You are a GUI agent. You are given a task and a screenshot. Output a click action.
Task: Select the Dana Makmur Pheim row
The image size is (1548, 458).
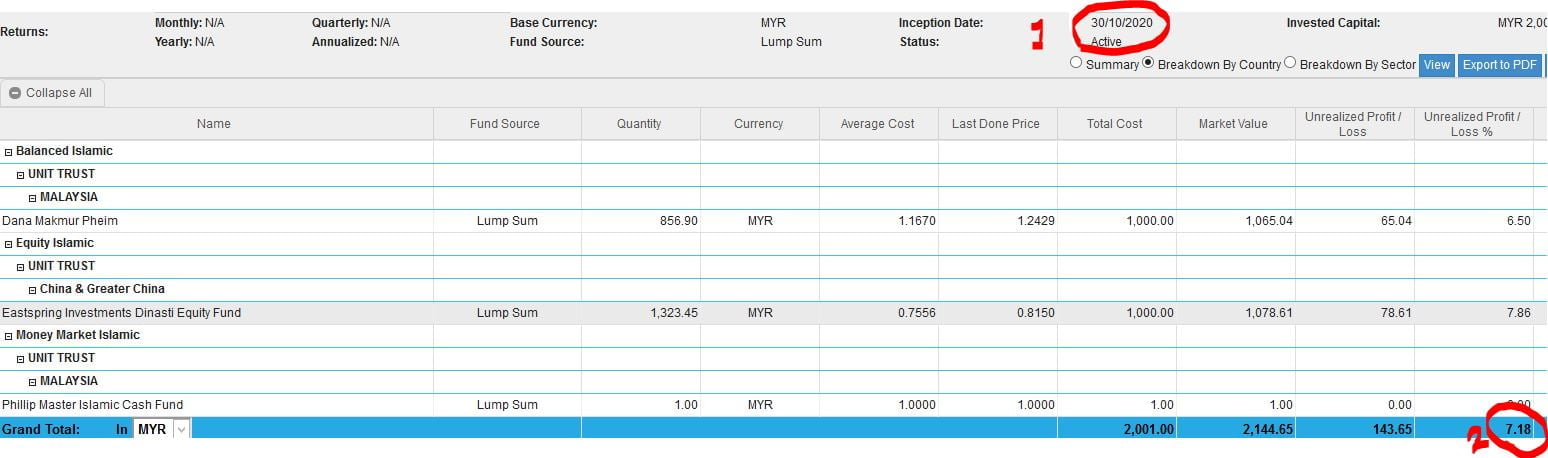point(60,221)
